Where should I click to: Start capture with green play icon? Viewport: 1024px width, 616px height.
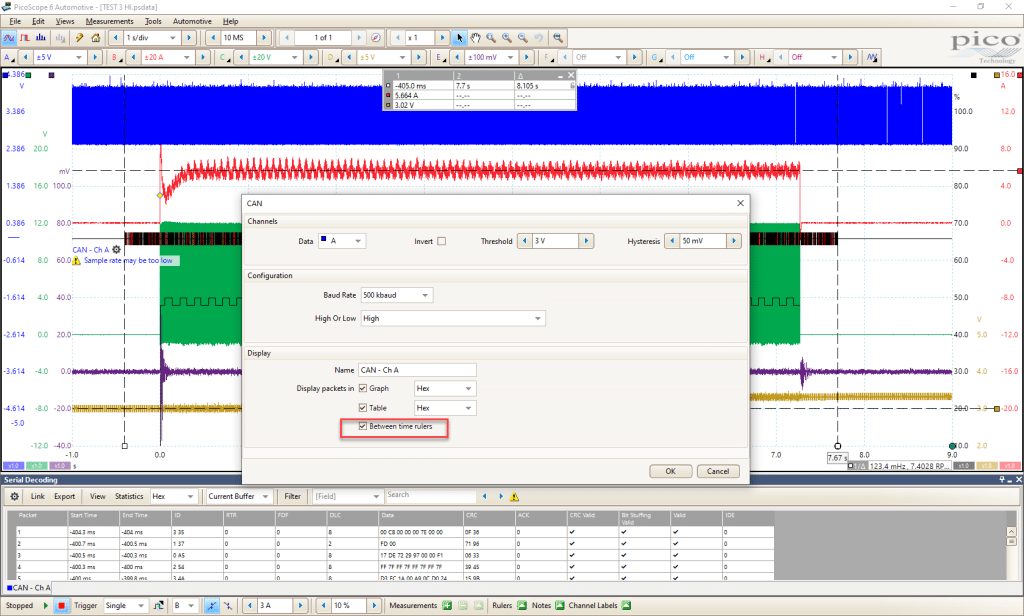46,606
